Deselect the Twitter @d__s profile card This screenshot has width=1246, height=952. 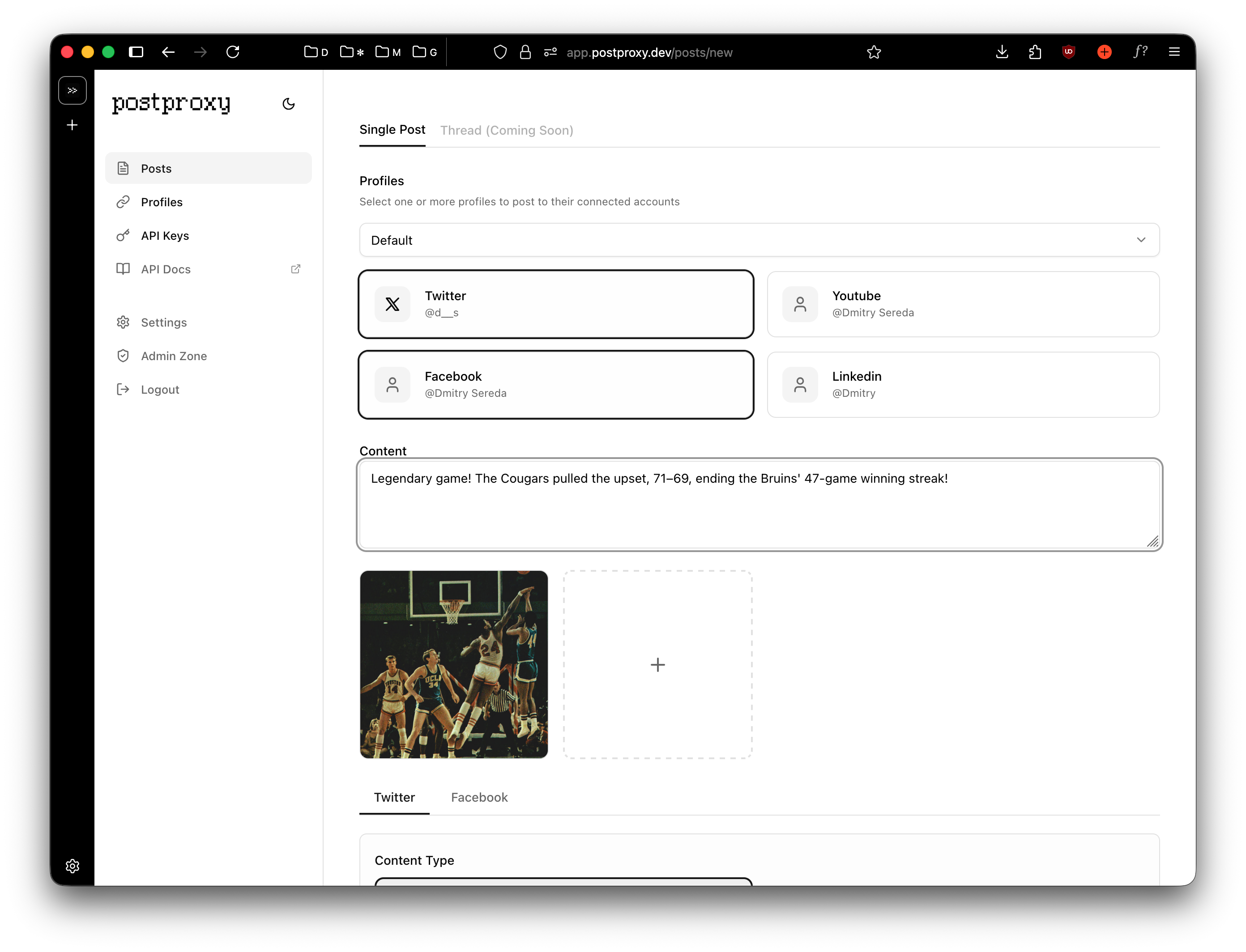click(555, 304)
